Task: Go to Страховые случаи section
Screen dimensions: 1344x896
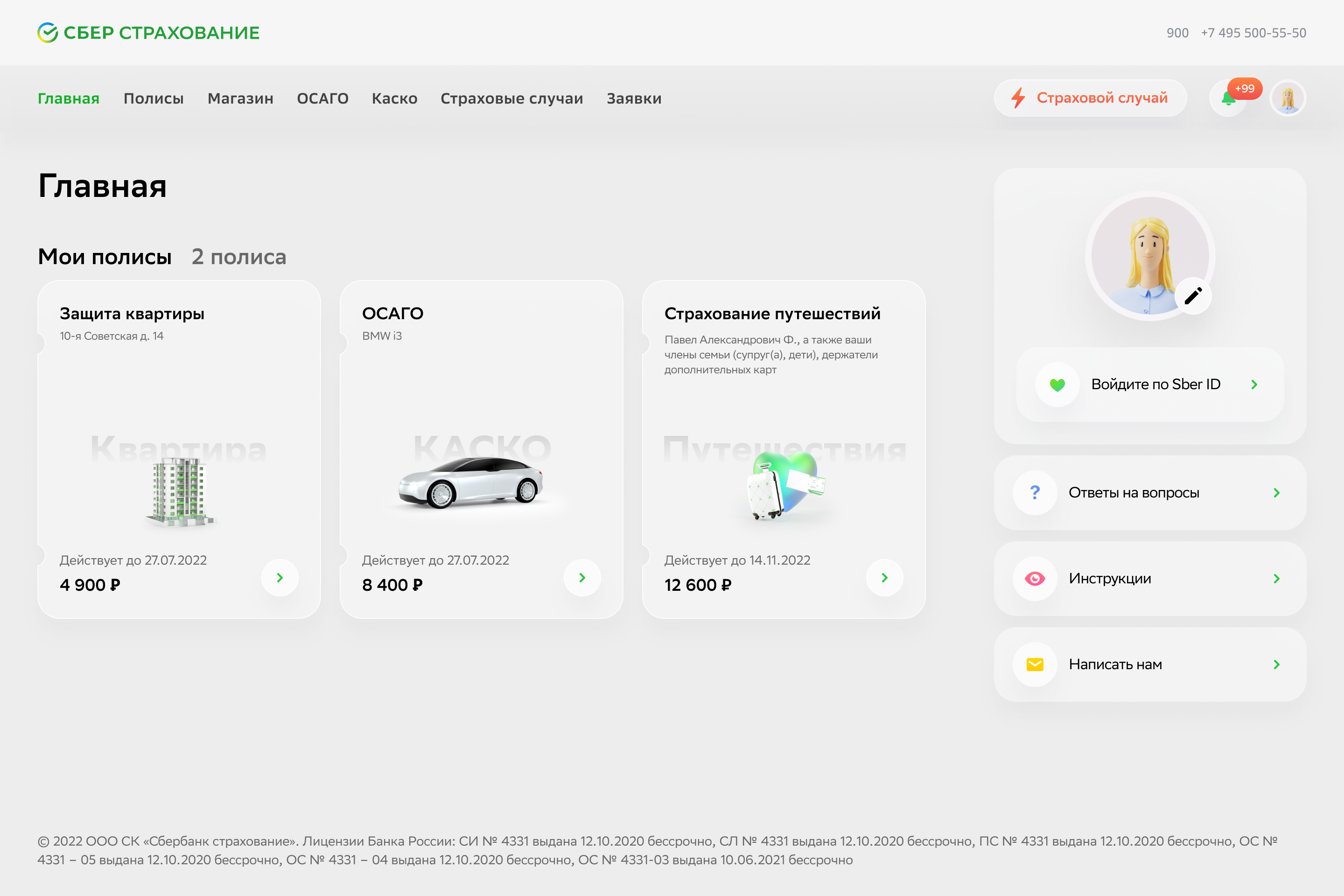Action: click(511, 98)
